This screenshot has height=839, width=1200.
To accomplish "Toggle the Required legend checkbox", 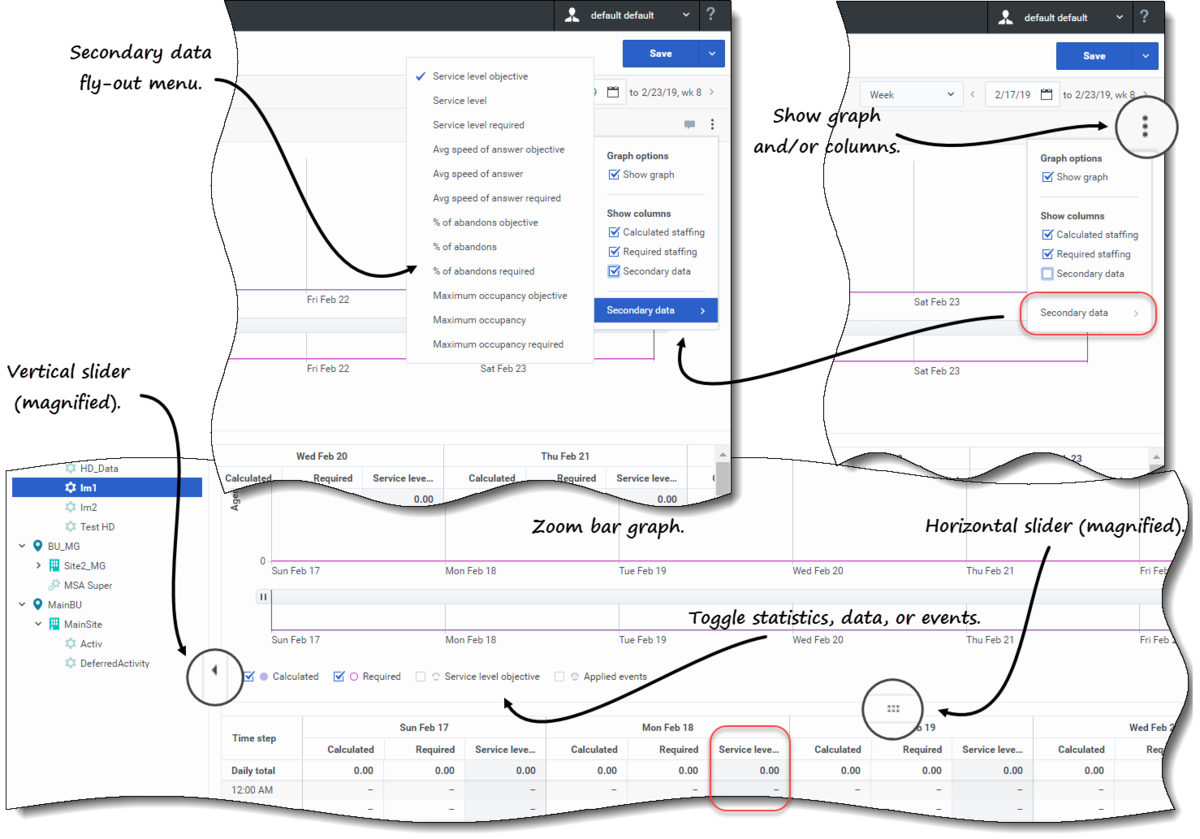I will (x=338, y=677).
